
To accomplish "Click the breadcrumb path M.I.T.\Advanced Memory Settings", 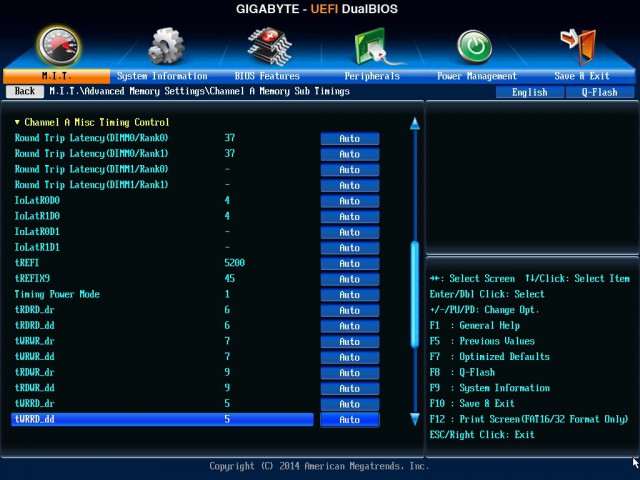I will click(127, 91).
